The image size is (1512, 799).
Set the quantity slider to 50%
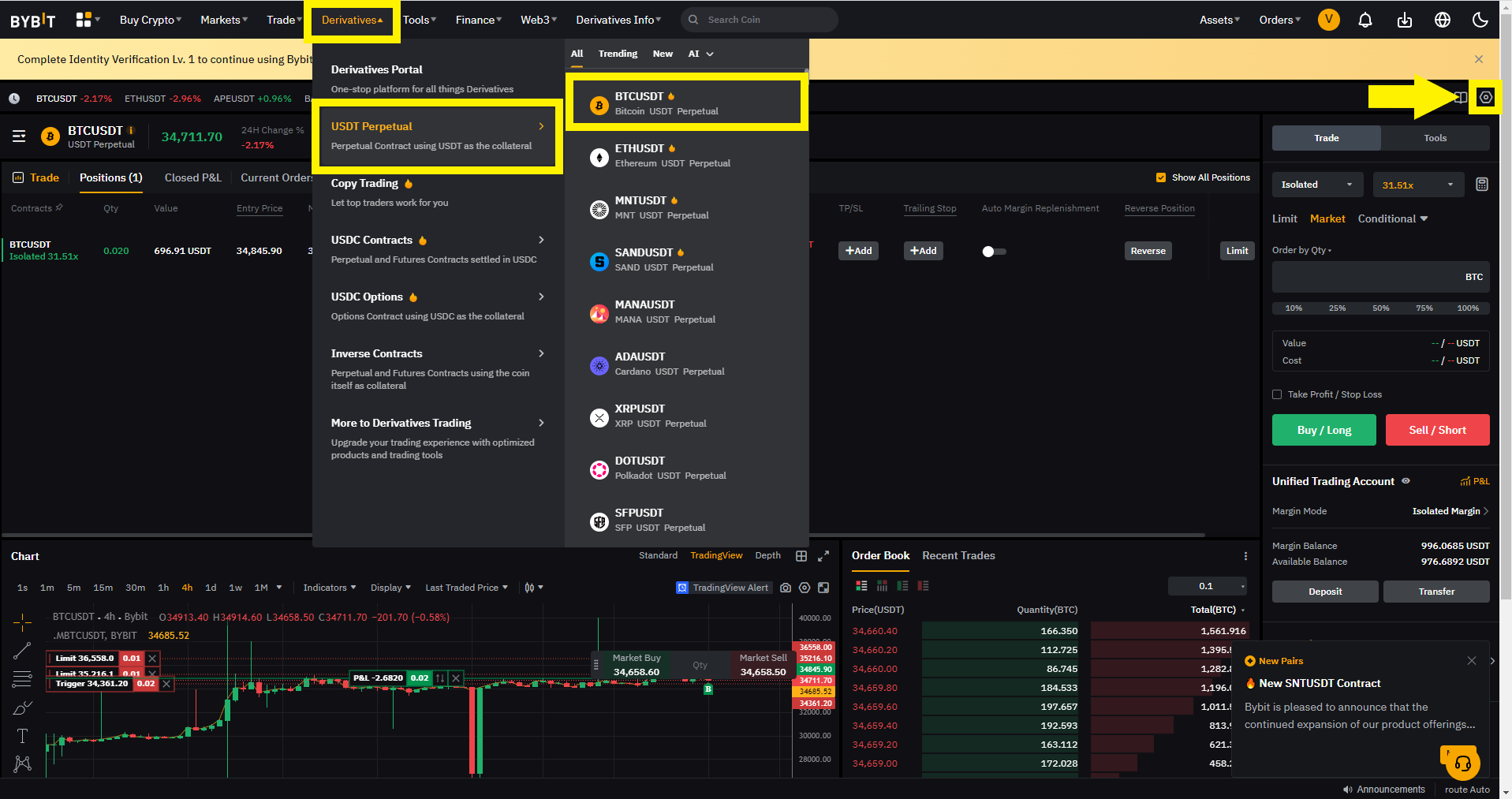pyautogui.click(x=1380, y=308)
